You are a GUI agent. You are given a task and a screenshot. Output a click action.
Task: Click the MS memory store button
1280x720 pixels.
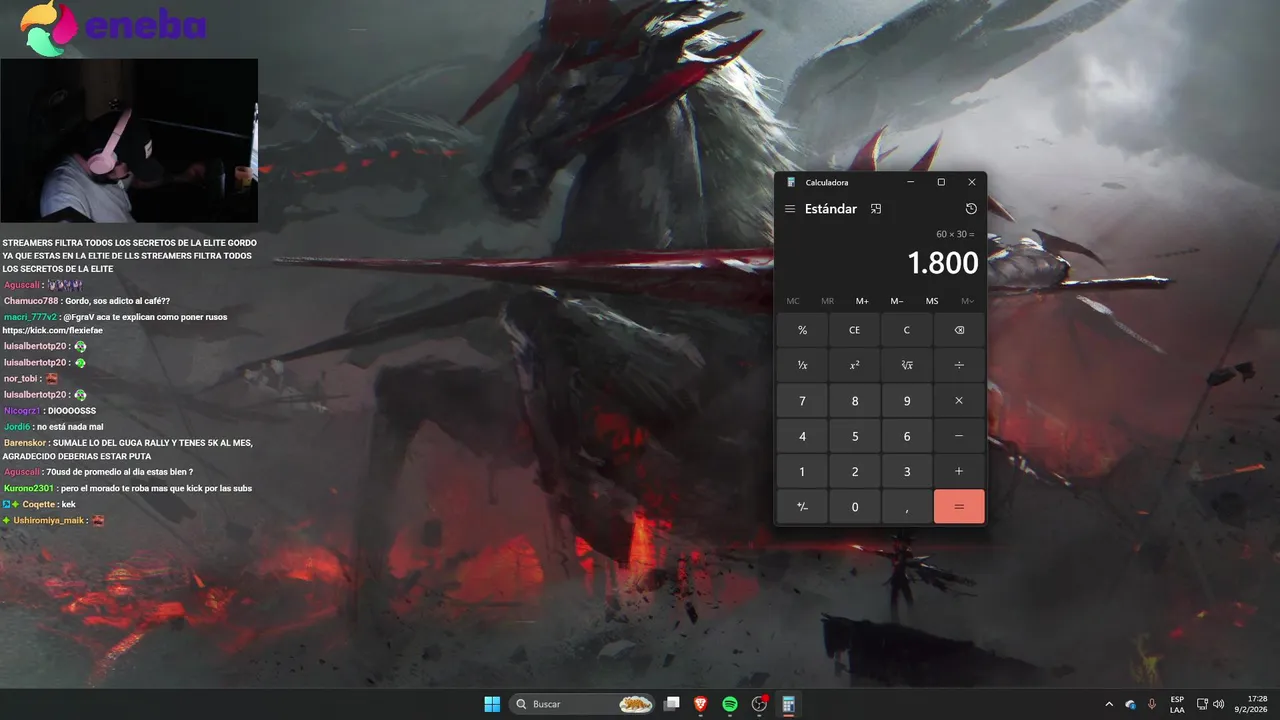pyautogui.click(x=932, y=301)
